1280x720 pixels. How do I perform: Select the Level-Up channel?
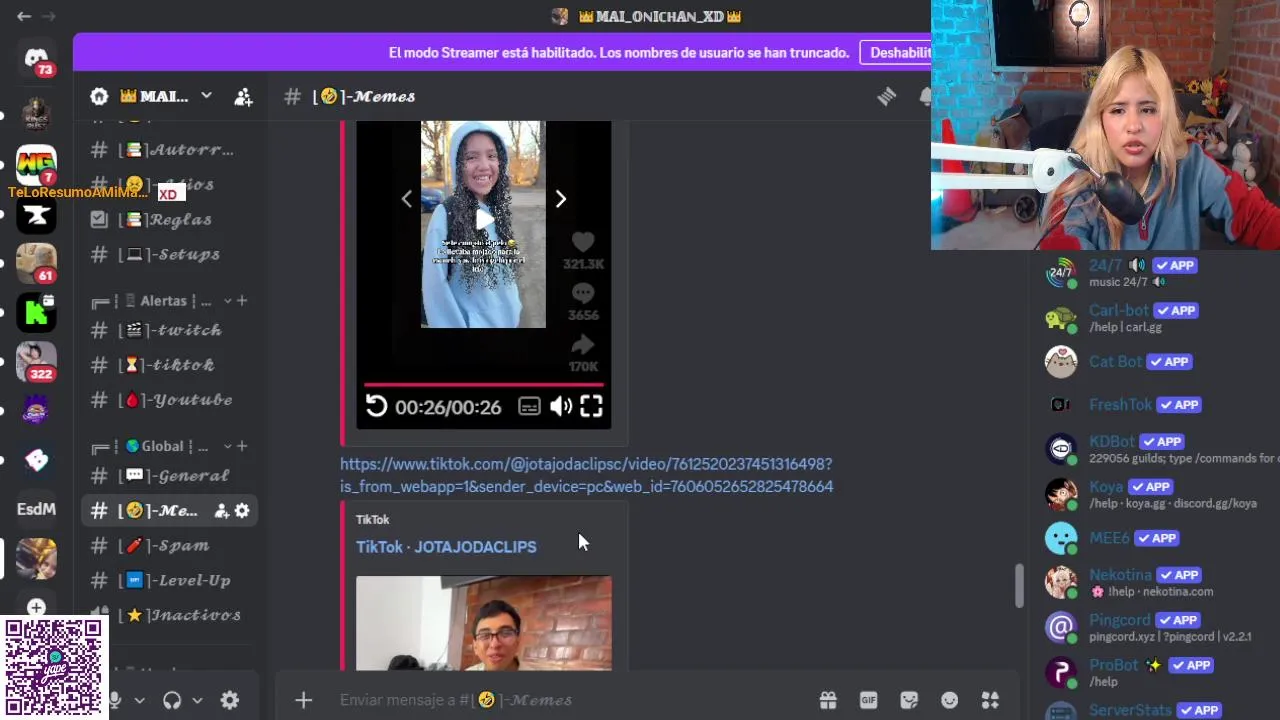click(x=168, y=580)
